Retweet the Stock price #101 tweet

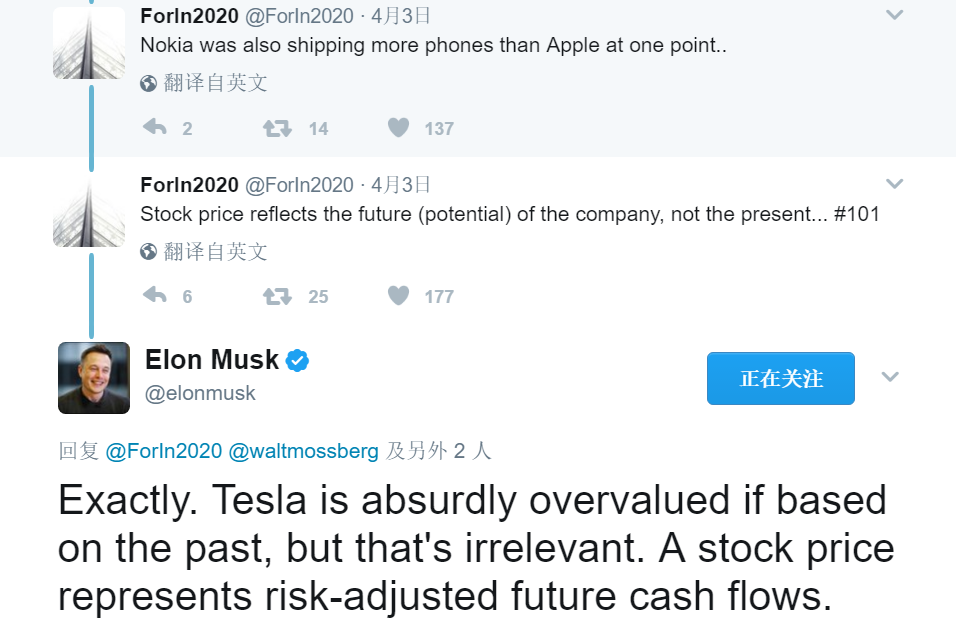(277, 296)
